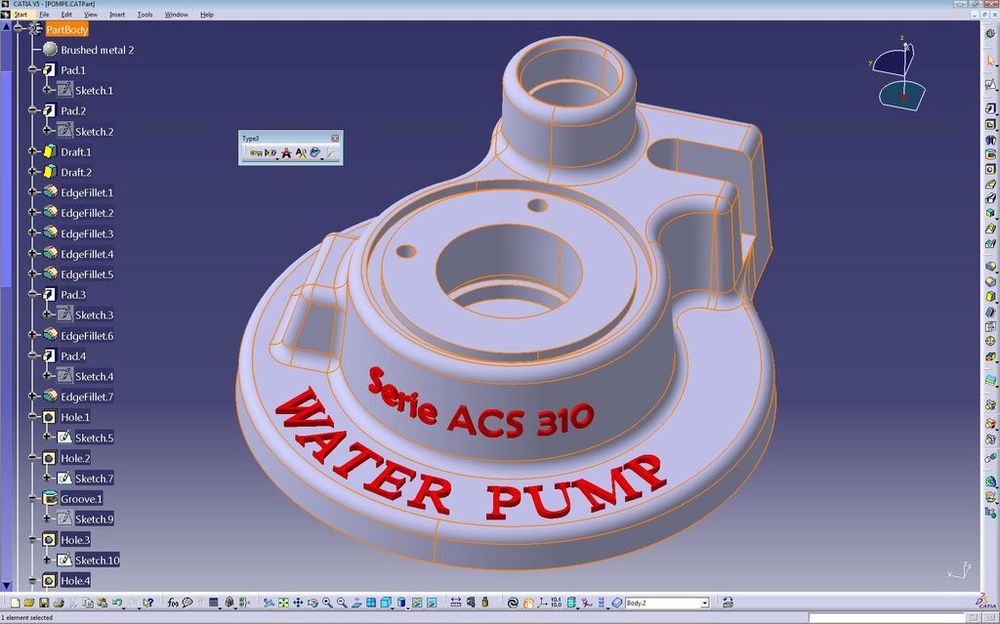The width and height of the screenshot is (1000, 624).
Task: Open the Body.2 dropdown list
Action: pos(705,603)
